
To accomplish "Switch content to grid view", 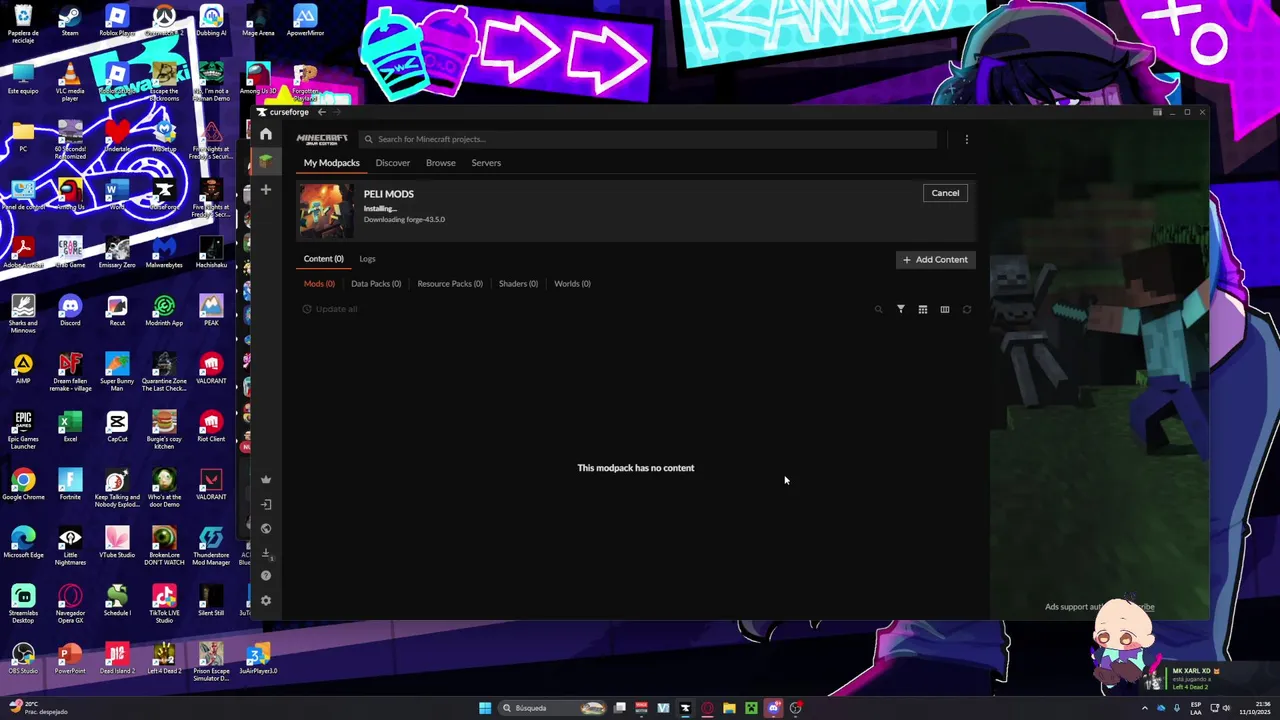I will [923, 309].
